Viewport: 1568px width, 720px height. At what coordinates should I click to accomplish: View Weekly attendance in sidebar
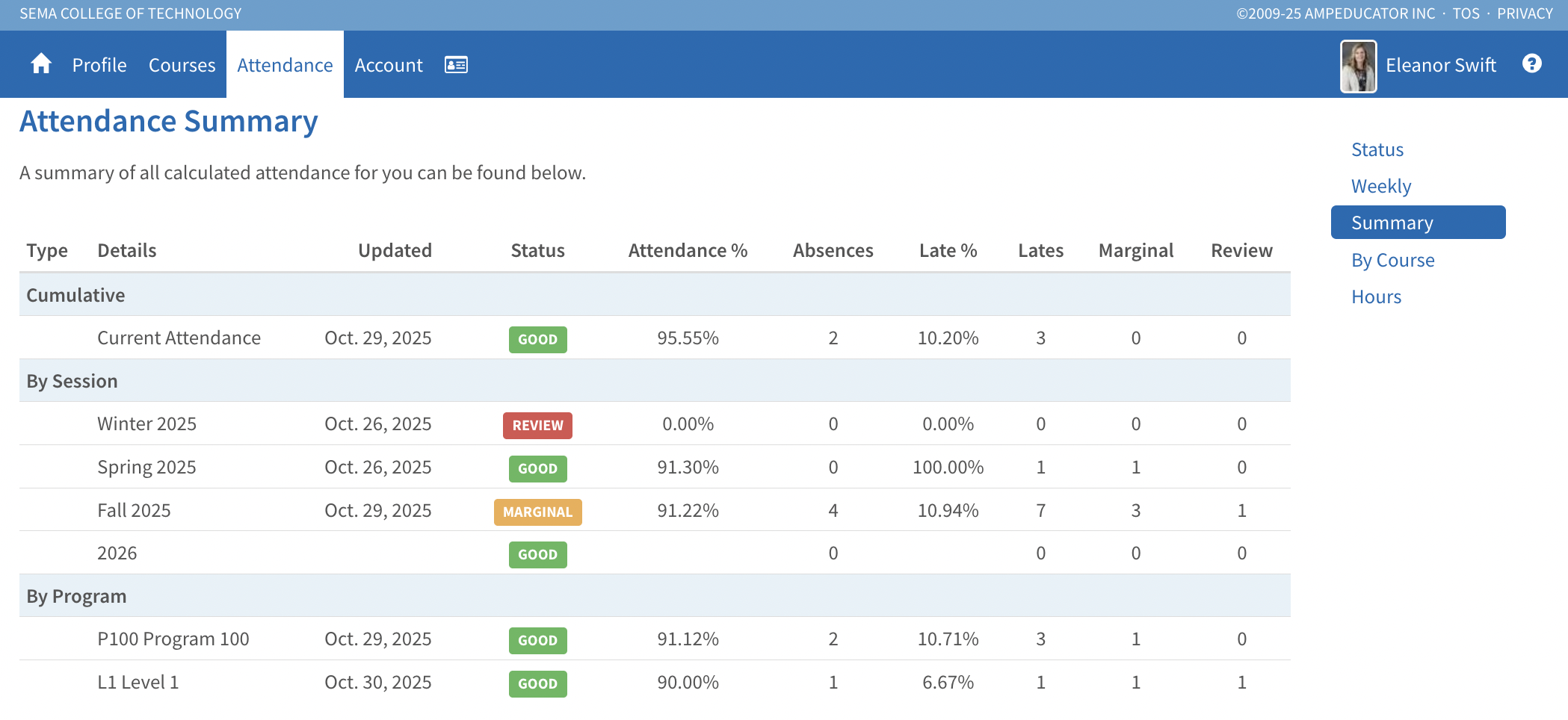click(1380, 186)
